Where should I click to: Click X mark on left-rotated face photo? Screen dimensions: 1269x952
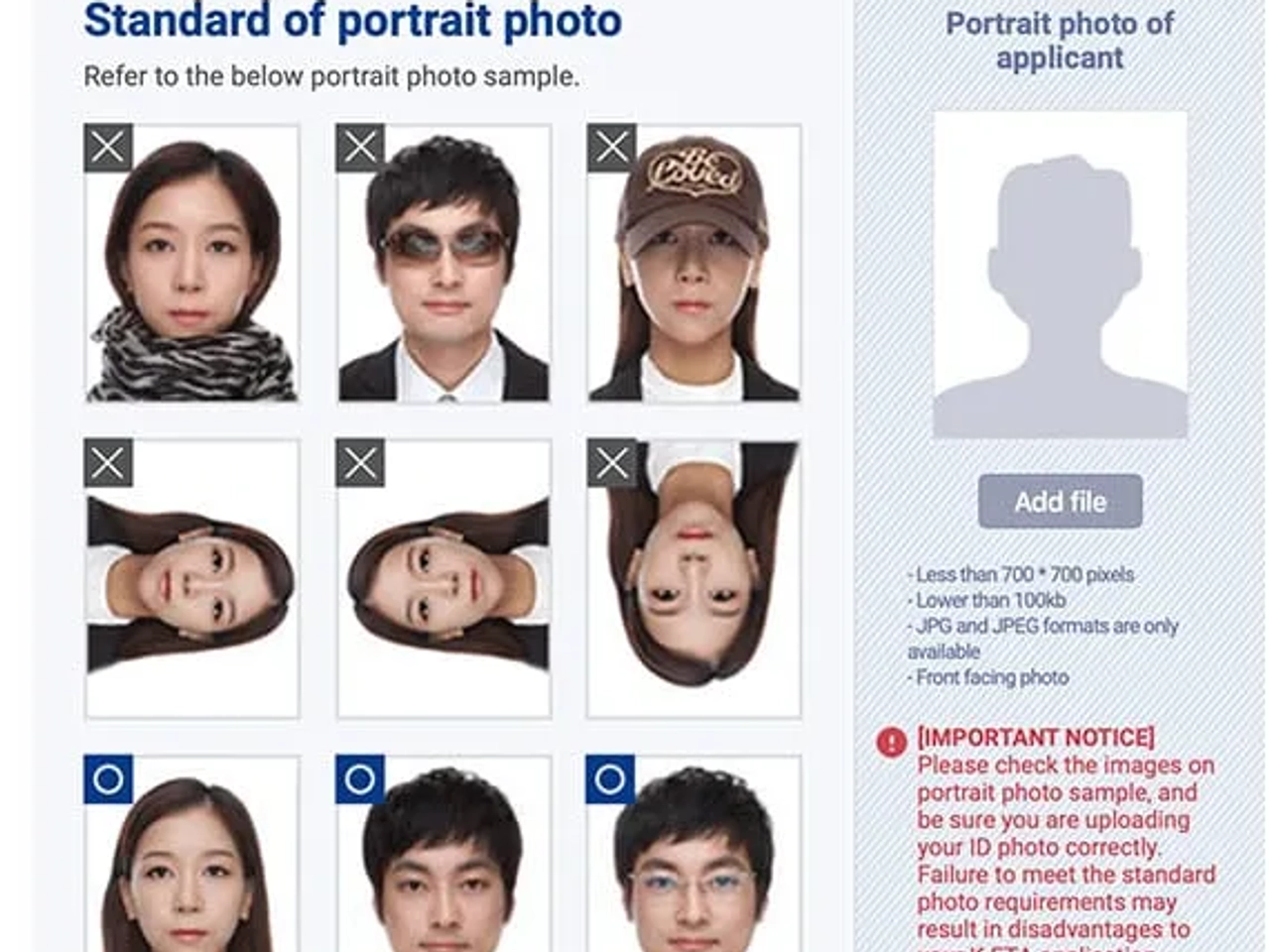pos(108,462)
